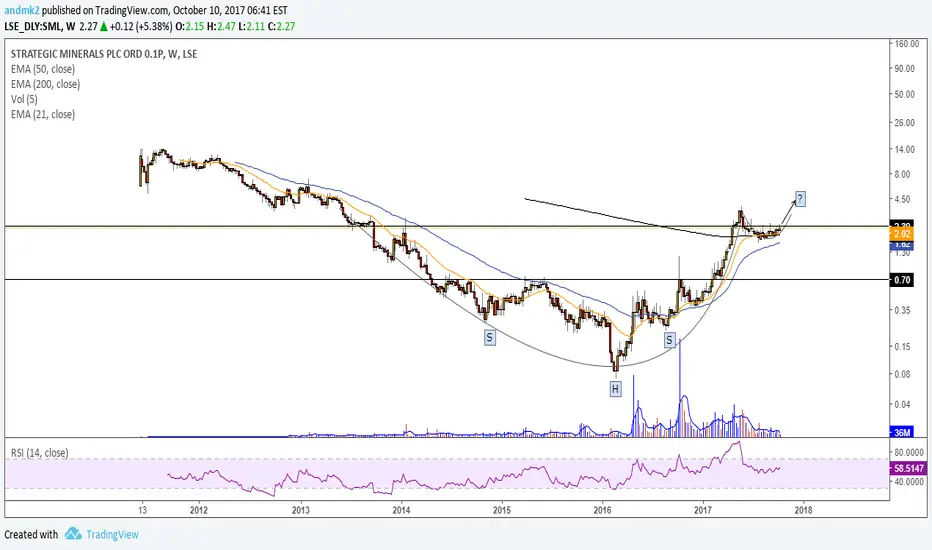
Task: Click the purple 58.5147 RSI value tag
Action: [909, 469]
